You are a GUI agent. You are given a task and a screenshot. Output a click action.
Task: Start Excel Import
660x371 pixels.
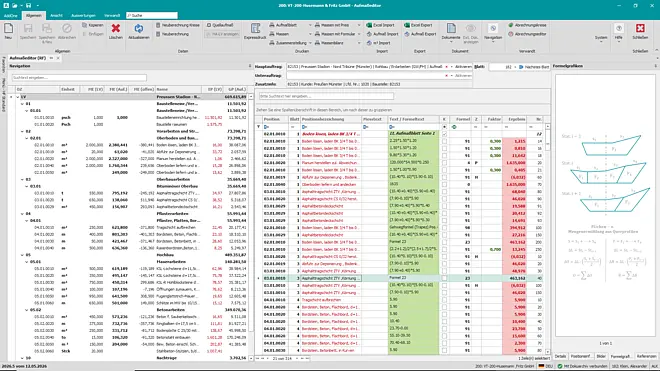(381, 25)
